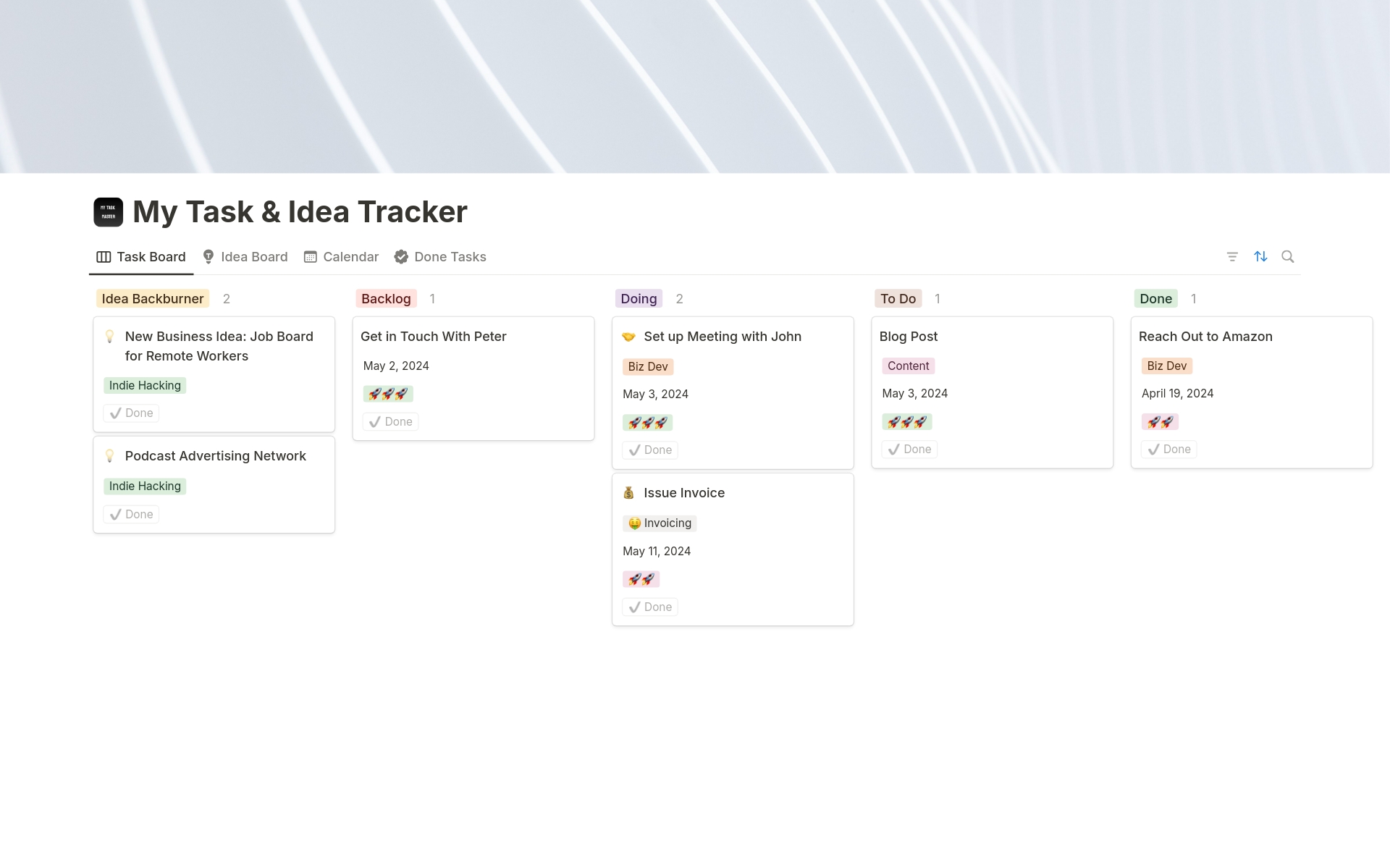Click the filter icon in the toolbar
1390x868 pixels.
(x=1232, y=256)
